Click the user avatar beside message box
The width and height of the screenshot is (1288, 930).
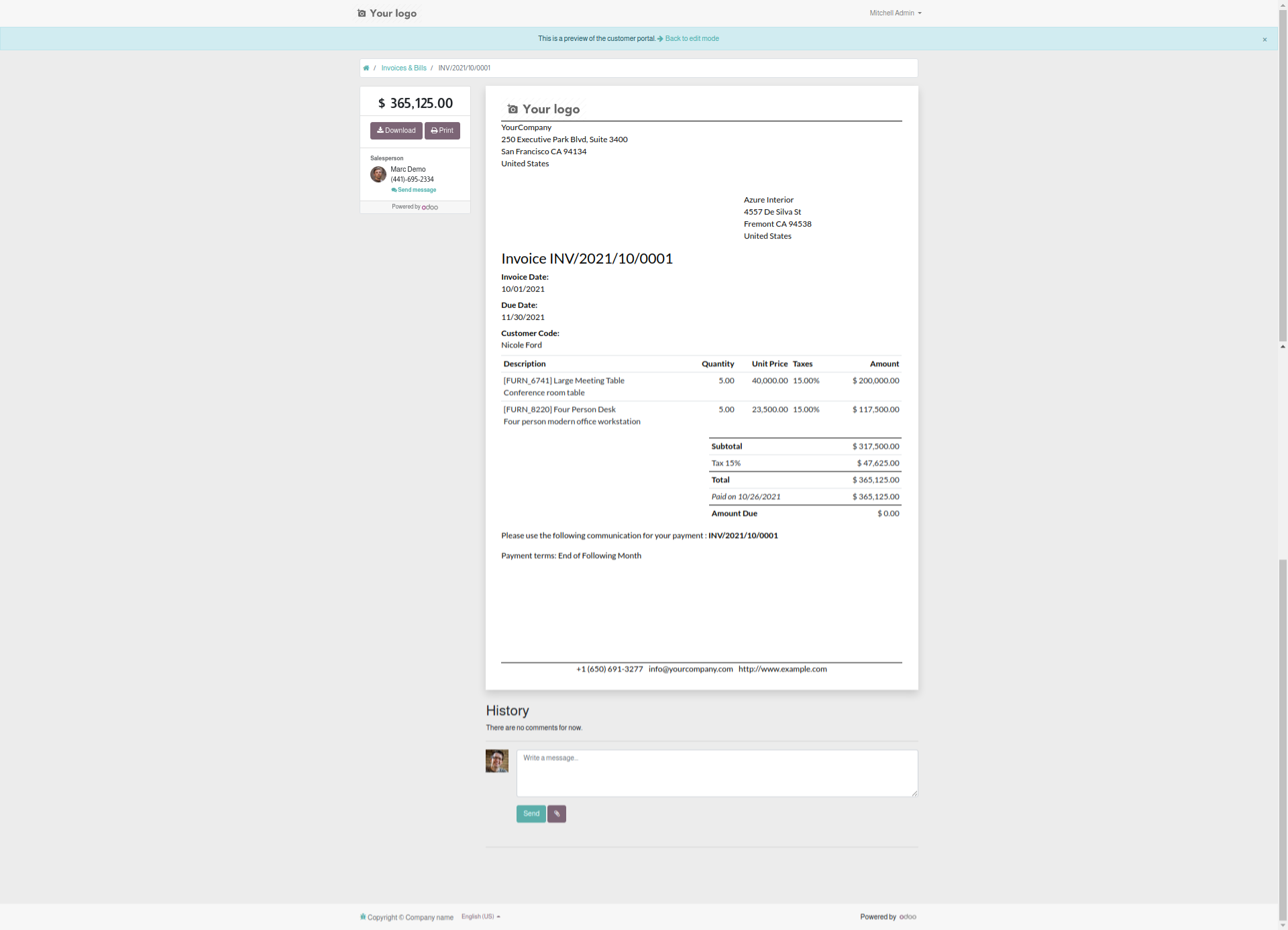click(497, 761)
